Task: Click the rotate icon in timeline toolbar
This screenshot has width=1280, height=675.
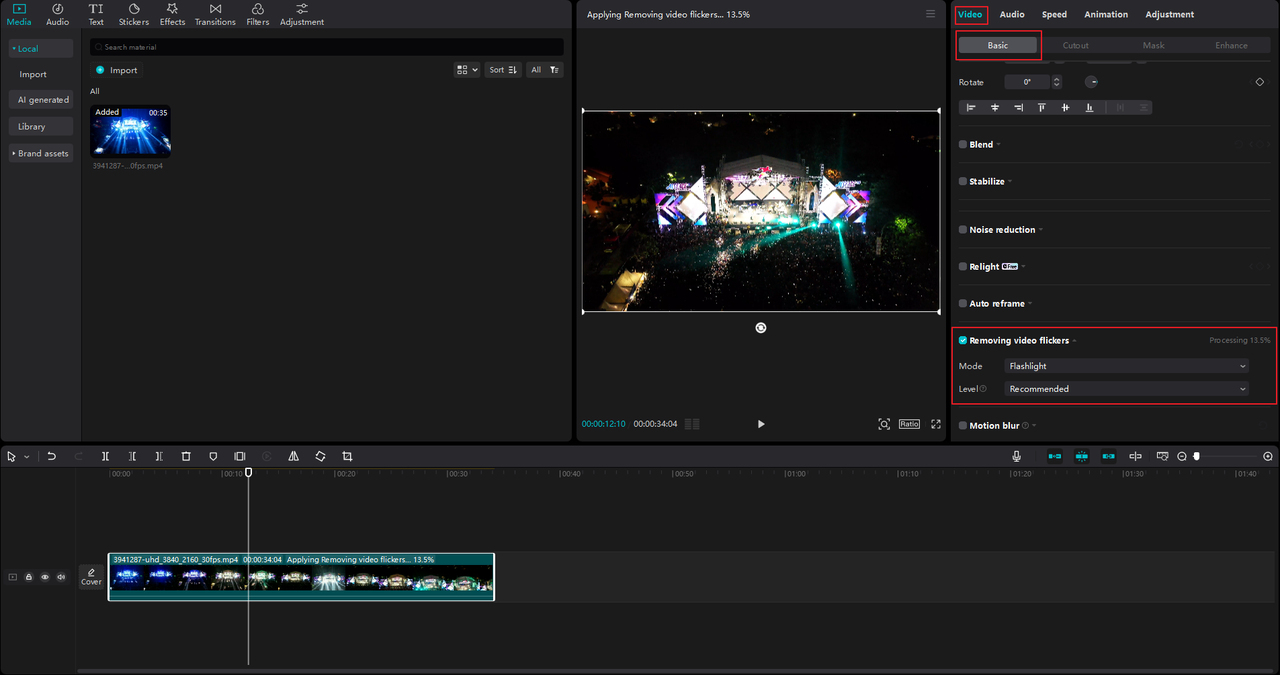Action: pos(320,456)
